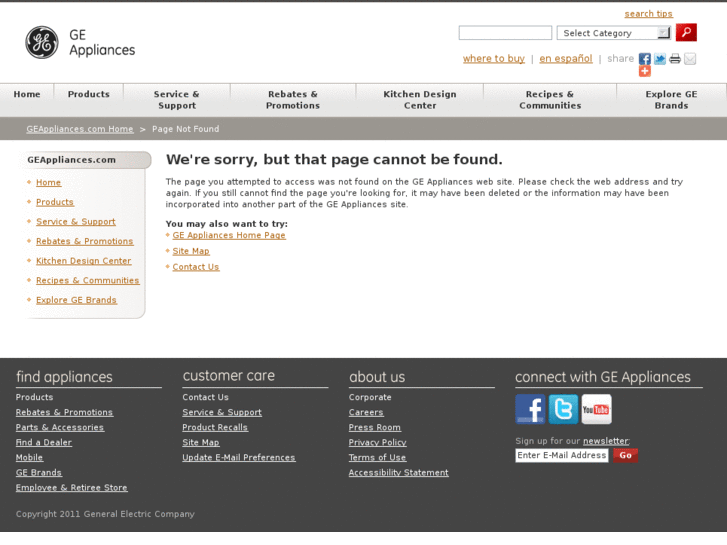Click Explore GE Brands in the left sidebar
727x545 pixels.
click(x=77, y=300)
